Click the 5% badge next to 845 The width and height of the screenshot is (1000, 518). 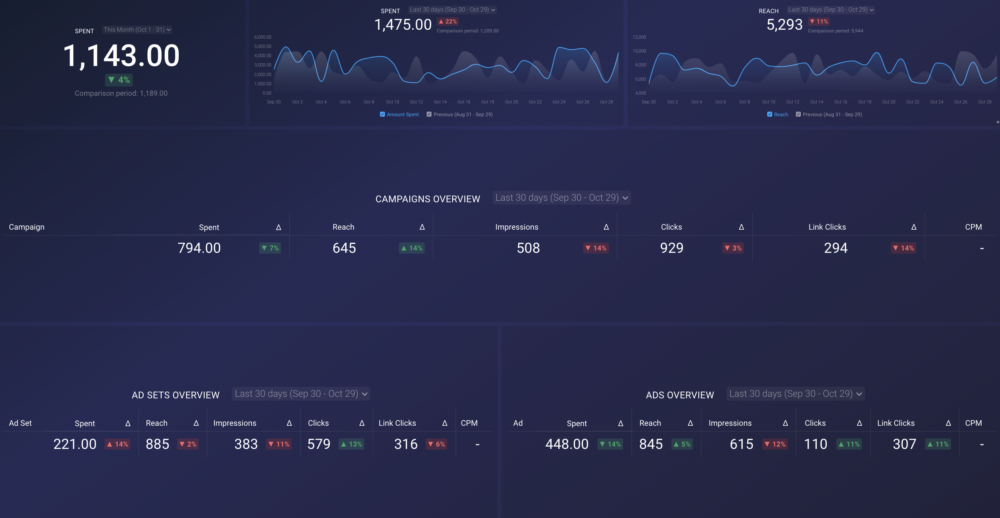click(x=682, y=444)
